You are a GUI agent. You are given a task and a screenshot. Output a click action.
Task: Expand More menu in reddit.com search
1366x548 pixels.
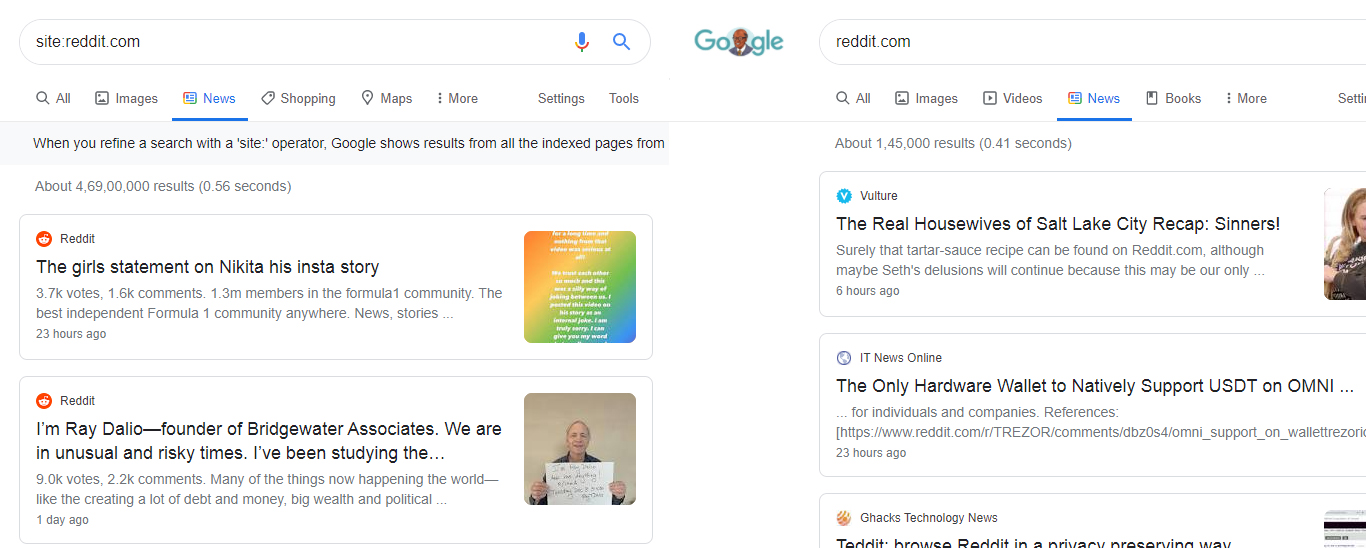[1246, 98]
